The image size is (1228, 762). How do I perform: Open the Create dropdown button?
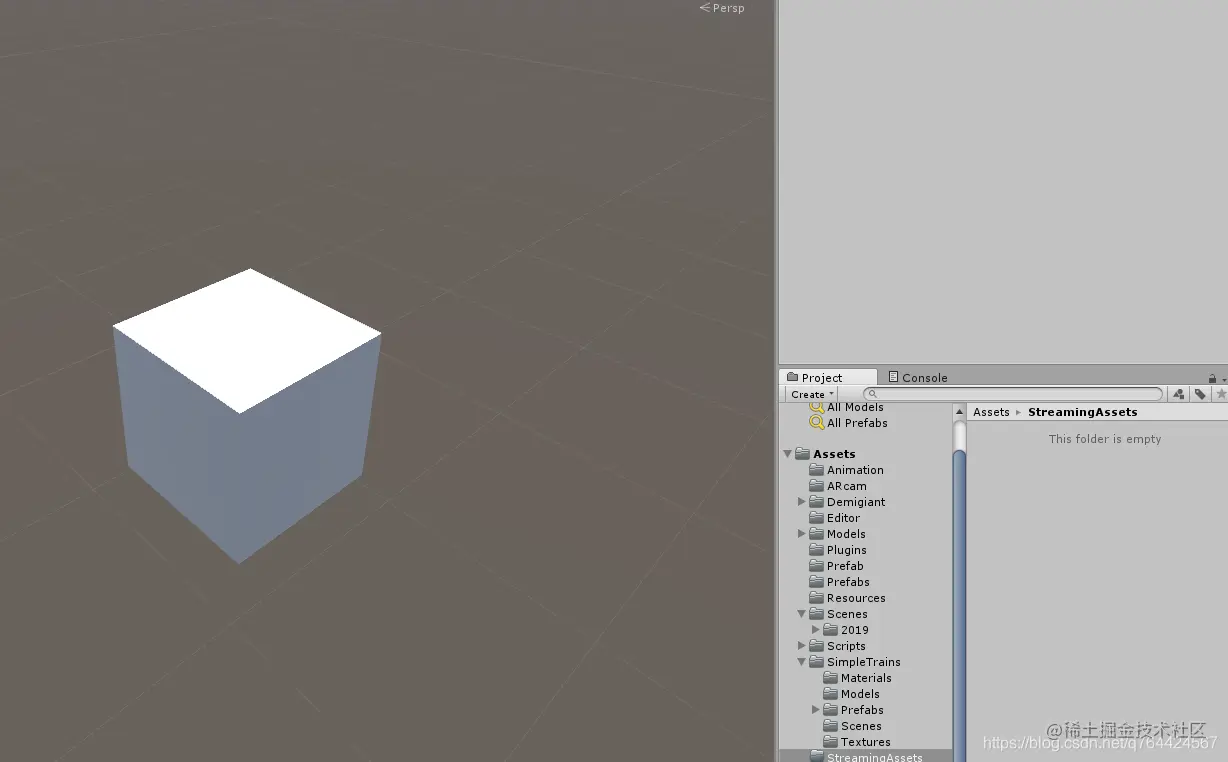[812, 394]
